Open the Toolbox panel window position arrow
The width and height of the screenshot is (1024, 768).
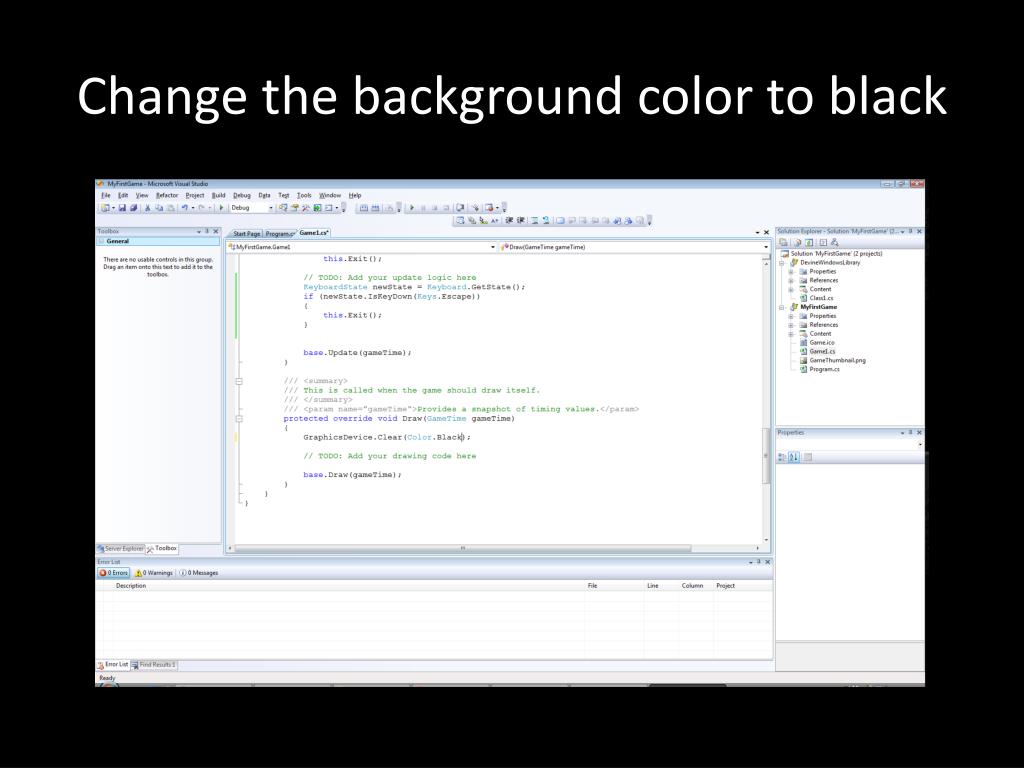pyautogui.click(x=199, y=231)
